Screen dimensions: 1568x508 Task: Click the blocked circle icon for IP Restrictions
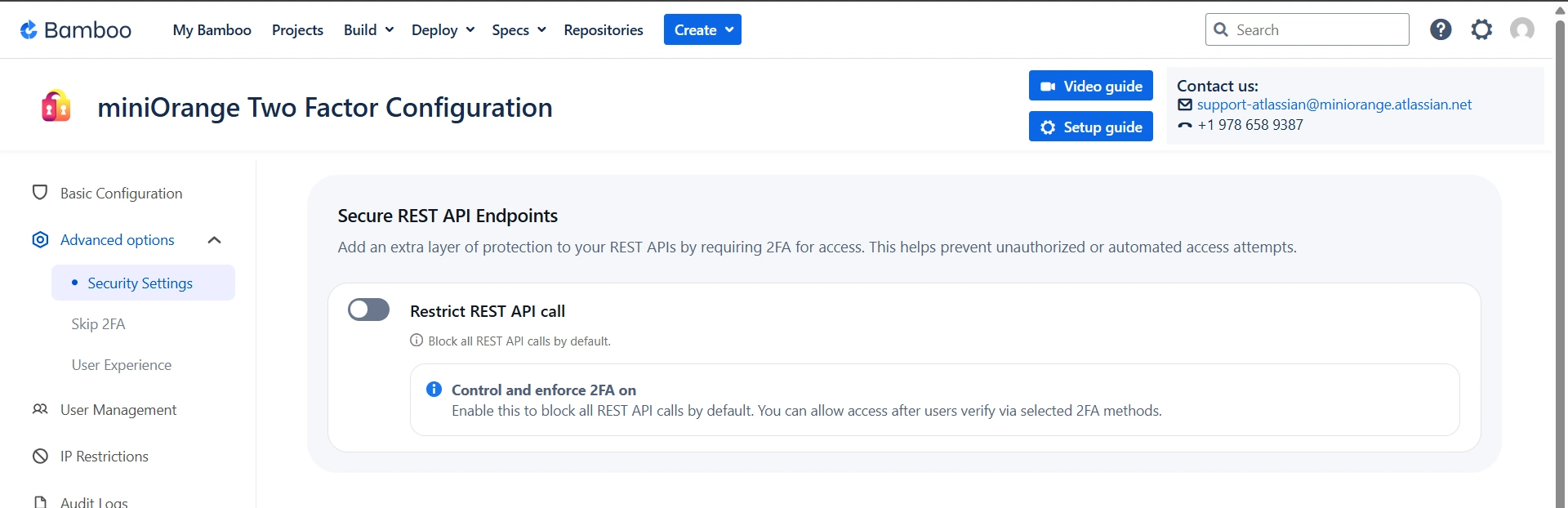click(40, 456)
